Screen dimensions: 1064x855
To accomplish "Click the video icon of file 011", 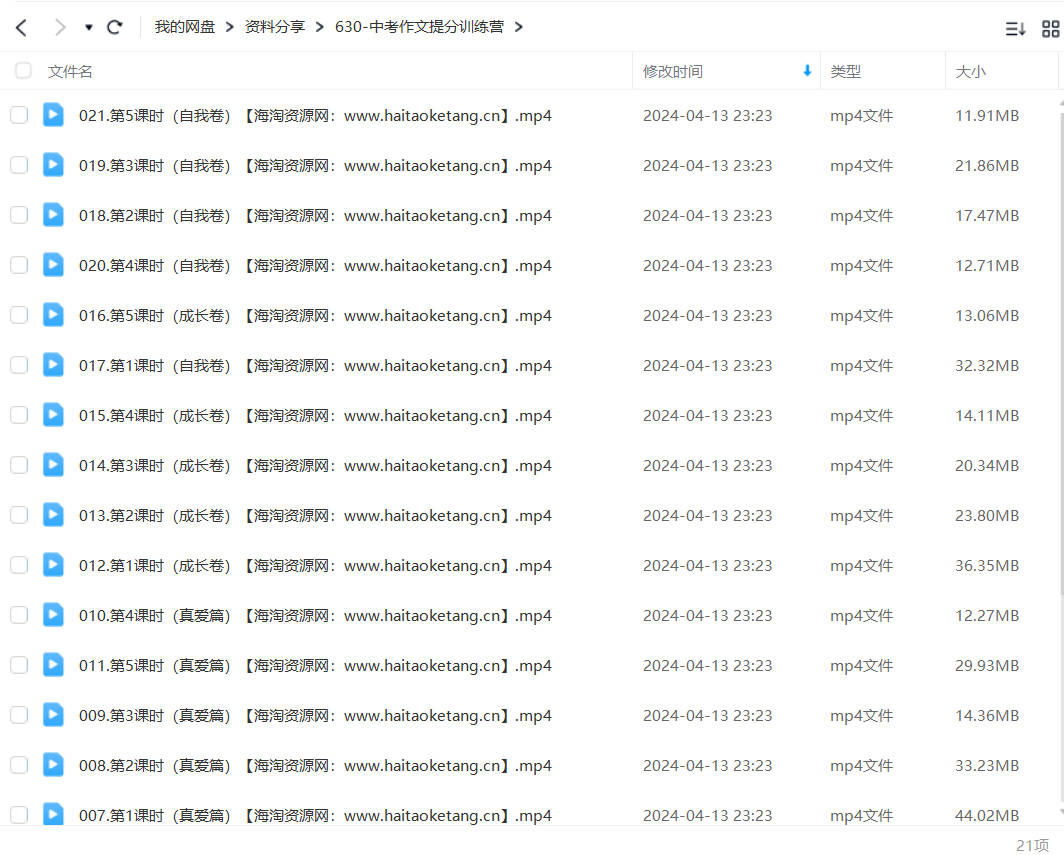I will coord(53,665).
